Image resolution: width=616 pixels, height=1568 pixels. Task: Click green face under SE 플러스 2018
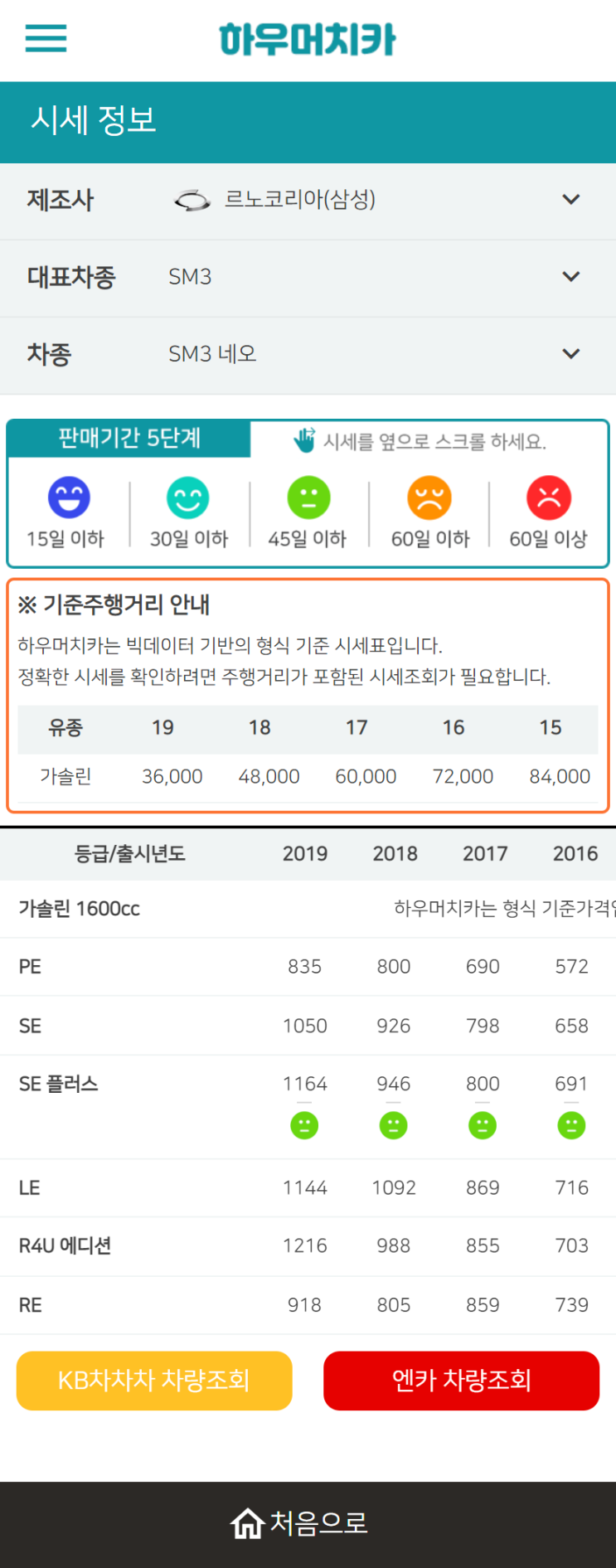coord(393,1125)
